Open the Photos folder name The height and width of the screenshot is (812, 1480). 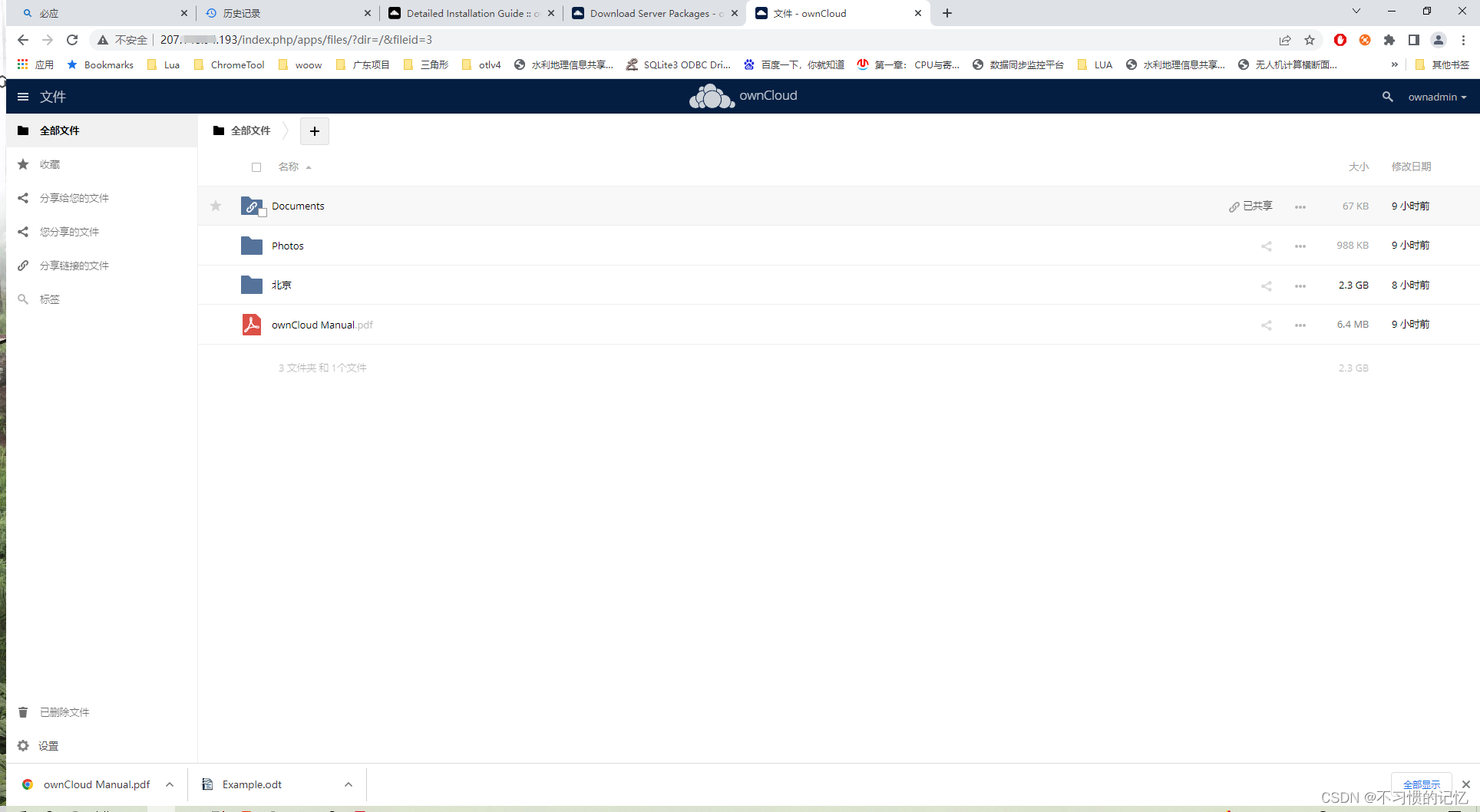[288, 246]
